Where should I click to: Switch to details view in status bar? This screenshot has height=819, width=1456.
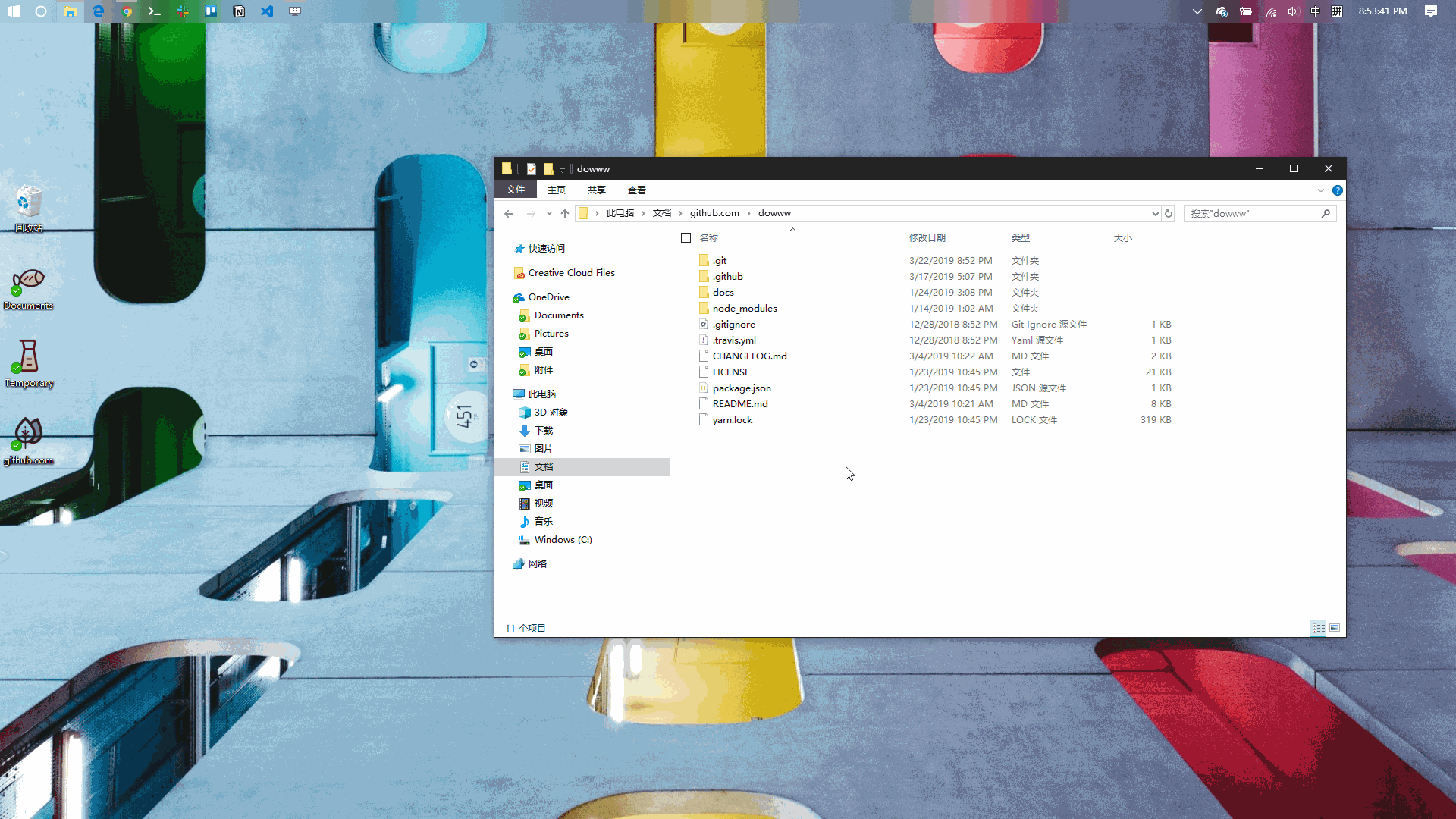tap(1319, 628)
